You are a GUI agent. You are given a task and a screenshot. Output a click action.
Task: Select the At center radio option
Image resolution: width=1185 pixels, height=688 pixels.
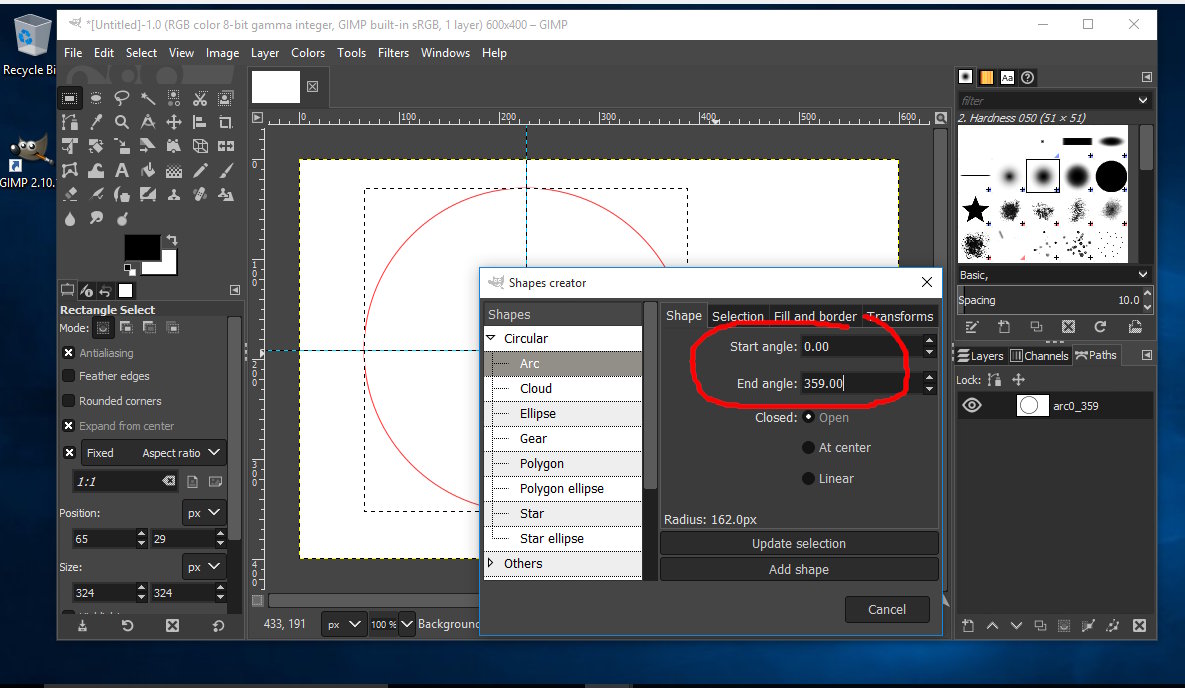[809, 448]
